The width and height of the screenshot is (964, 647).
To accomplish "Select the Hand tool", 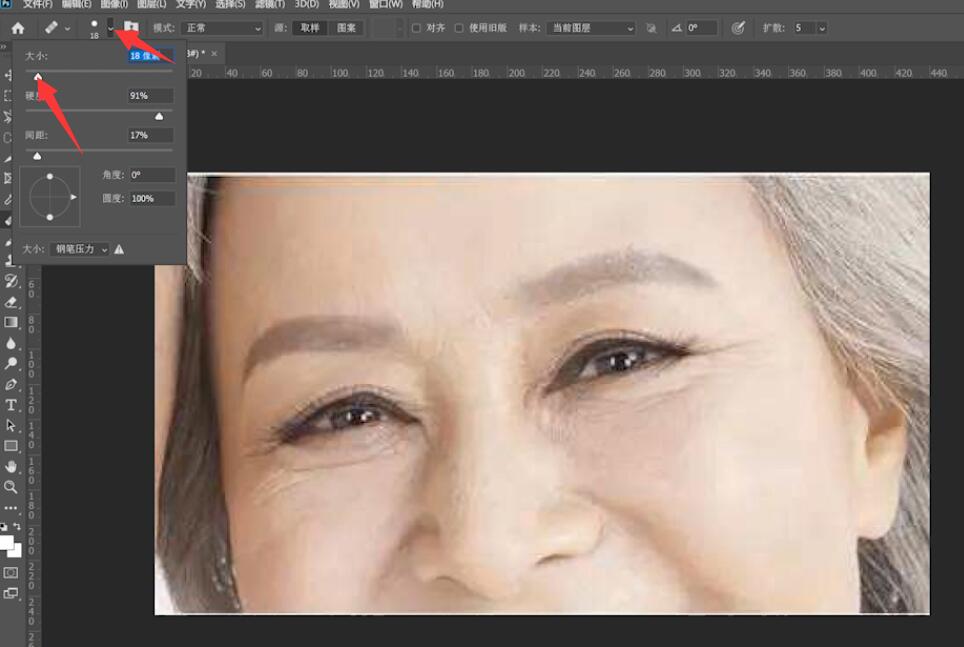I will tap(10, 466).
